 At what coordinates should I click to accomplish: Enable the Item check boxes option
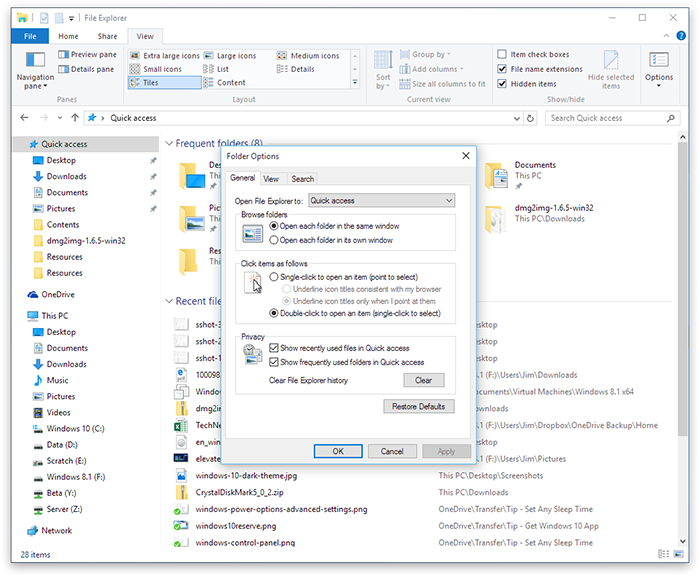pos(503,55)
